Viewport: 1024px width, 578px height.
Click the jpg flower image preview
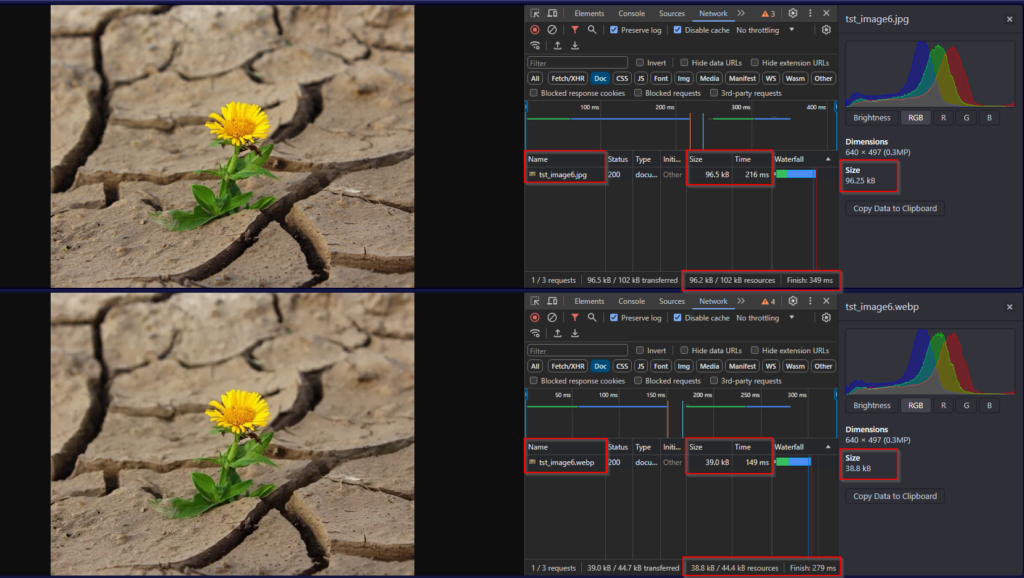tap(232, 146)
